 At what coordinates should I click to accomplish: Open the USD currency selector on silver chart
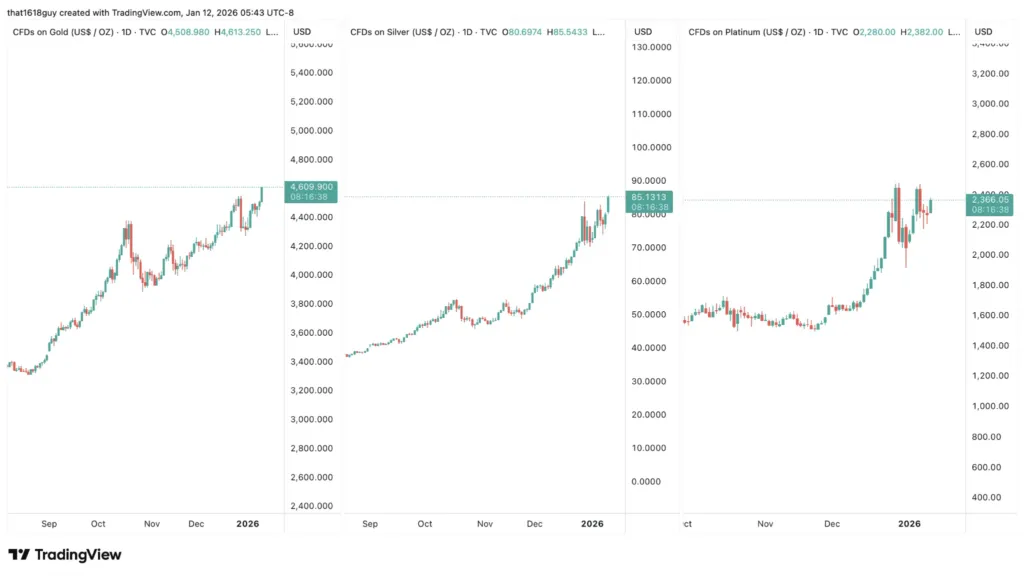pos(643,32)
